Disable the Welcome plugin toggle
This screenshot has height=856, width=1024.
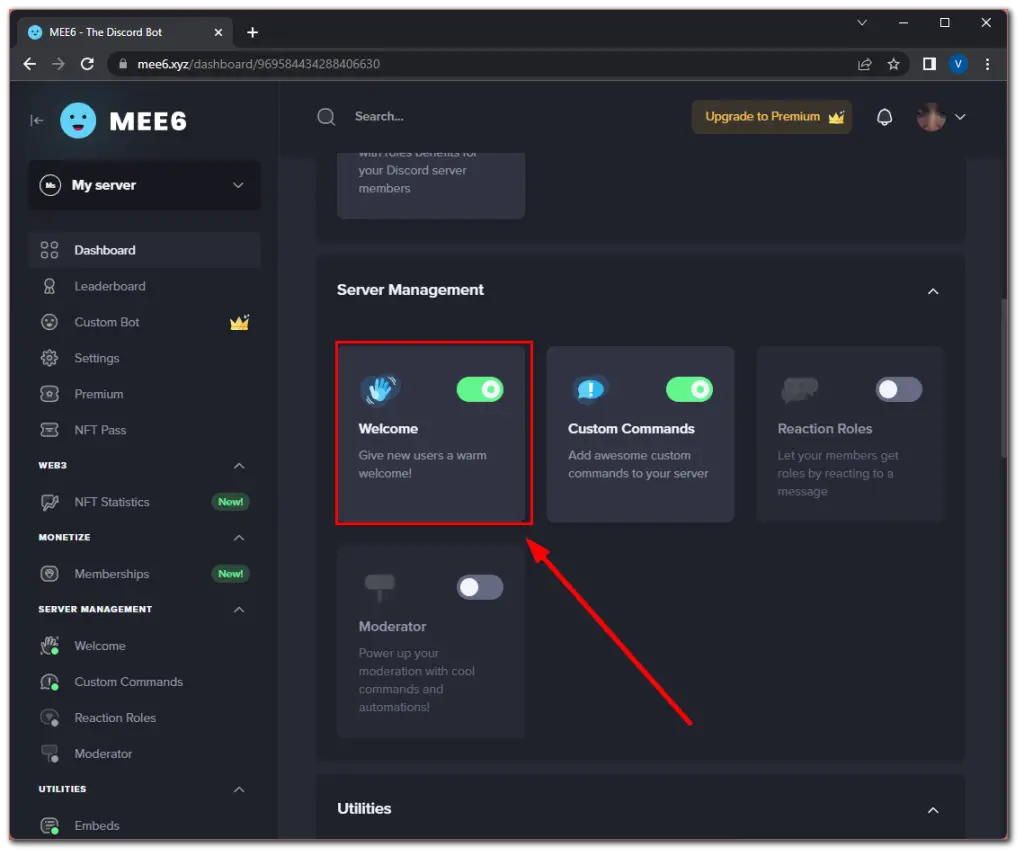pos(480,389)
